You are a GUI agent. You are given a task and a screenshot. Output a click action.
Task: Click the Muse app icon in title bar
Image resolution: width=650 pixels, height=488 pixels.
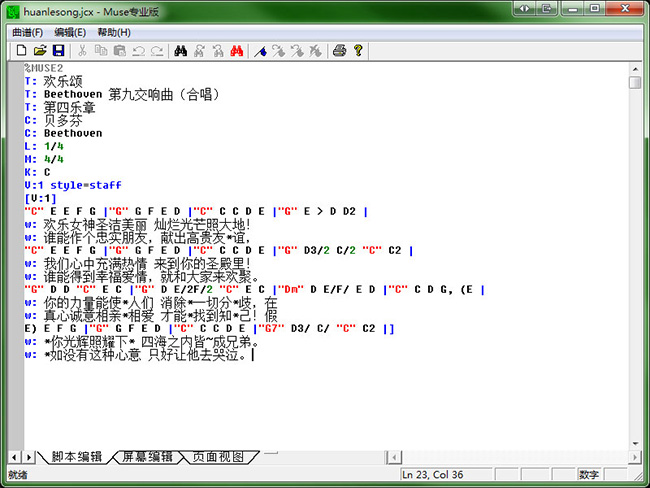pos(13,12)
